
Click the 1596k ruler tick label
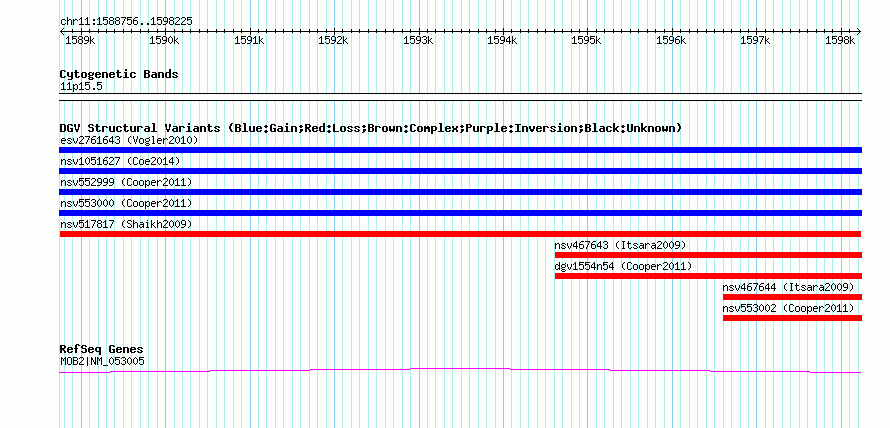pyautogui.click(x=671, y=40)
